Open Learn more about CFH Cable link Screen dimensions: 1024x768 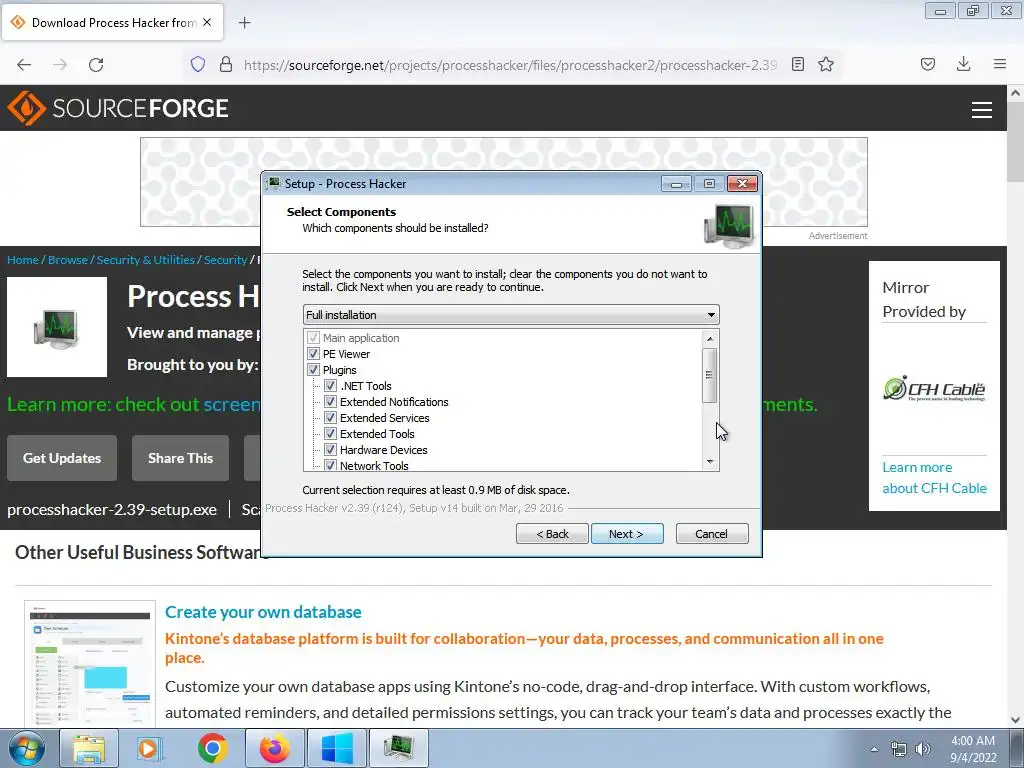click(x=935, y=477)
